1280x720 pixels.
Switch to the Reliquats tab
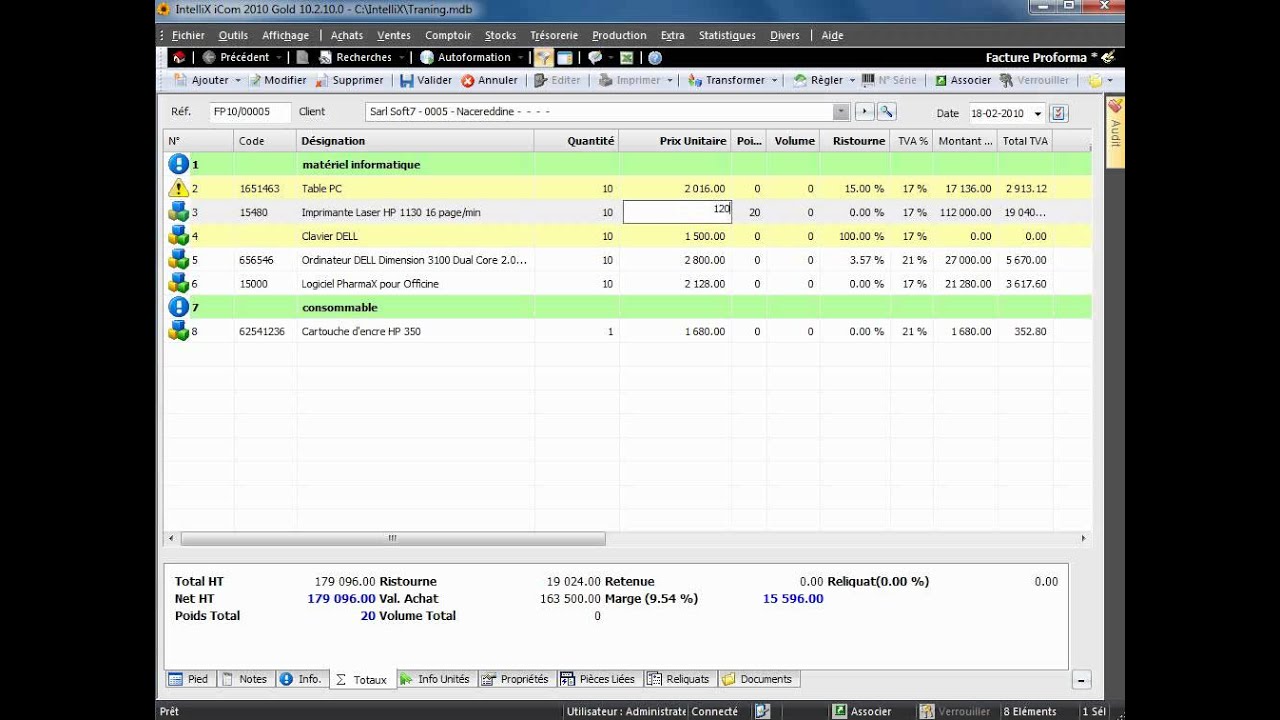(679, 679)
